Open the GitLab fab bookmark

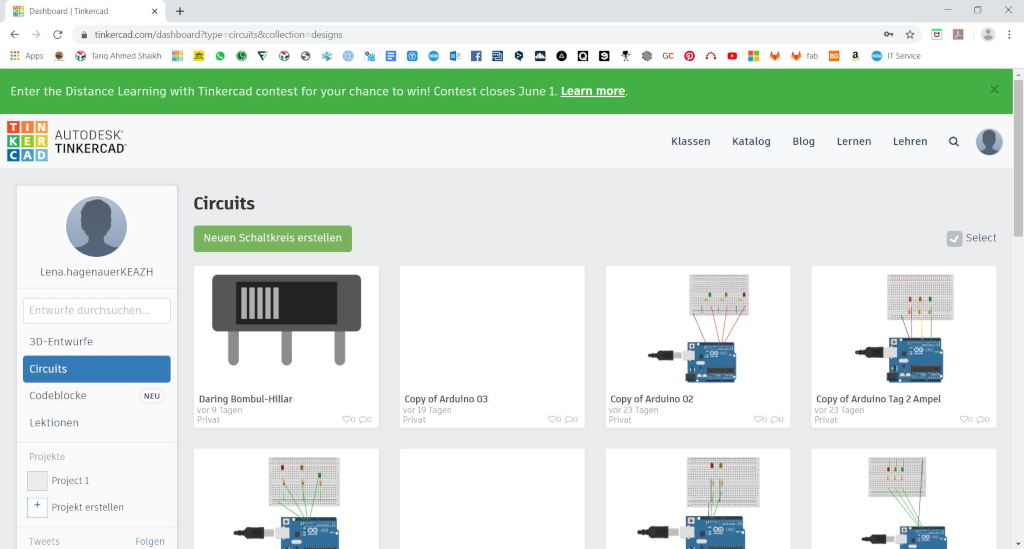[804, 56]
